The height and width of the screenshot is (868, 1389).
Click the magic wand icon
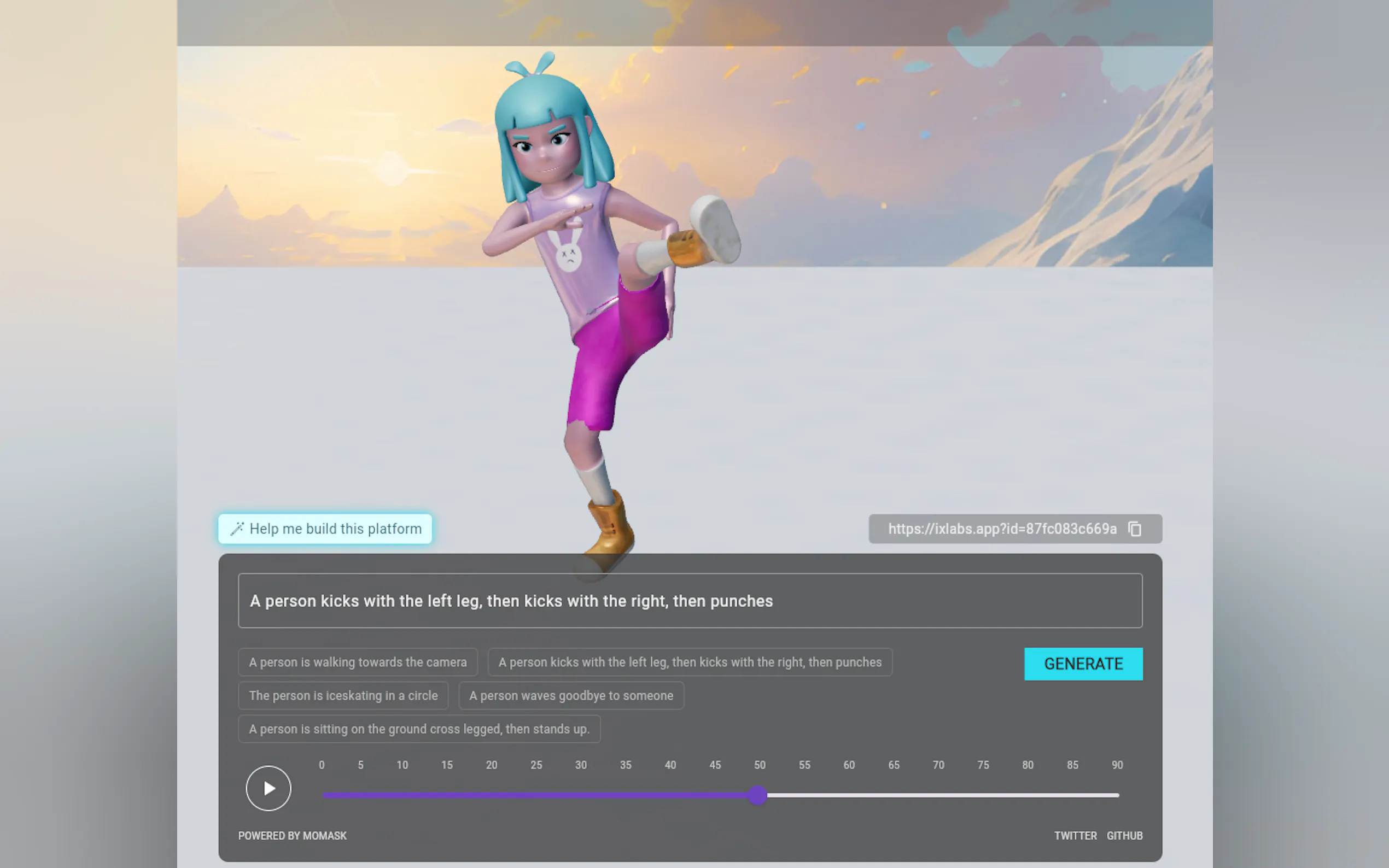237,529
